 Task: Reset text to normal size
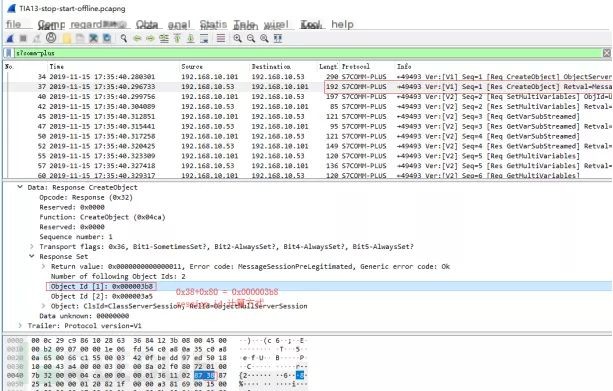(264, 38)
